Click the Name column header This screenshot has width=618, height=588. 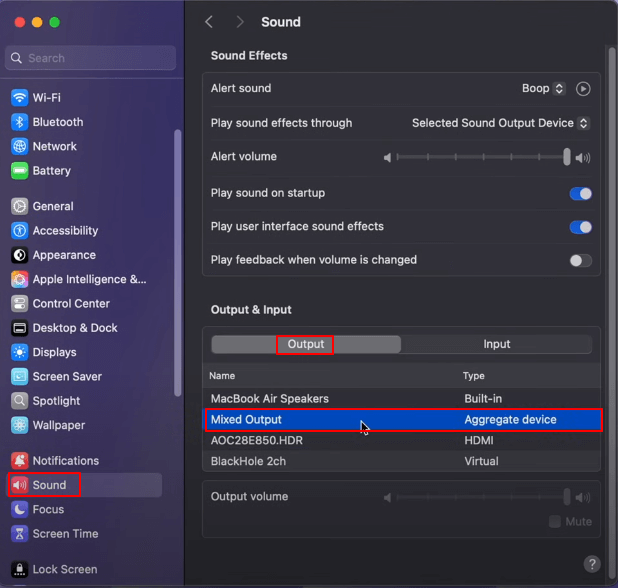pos(222,376)
